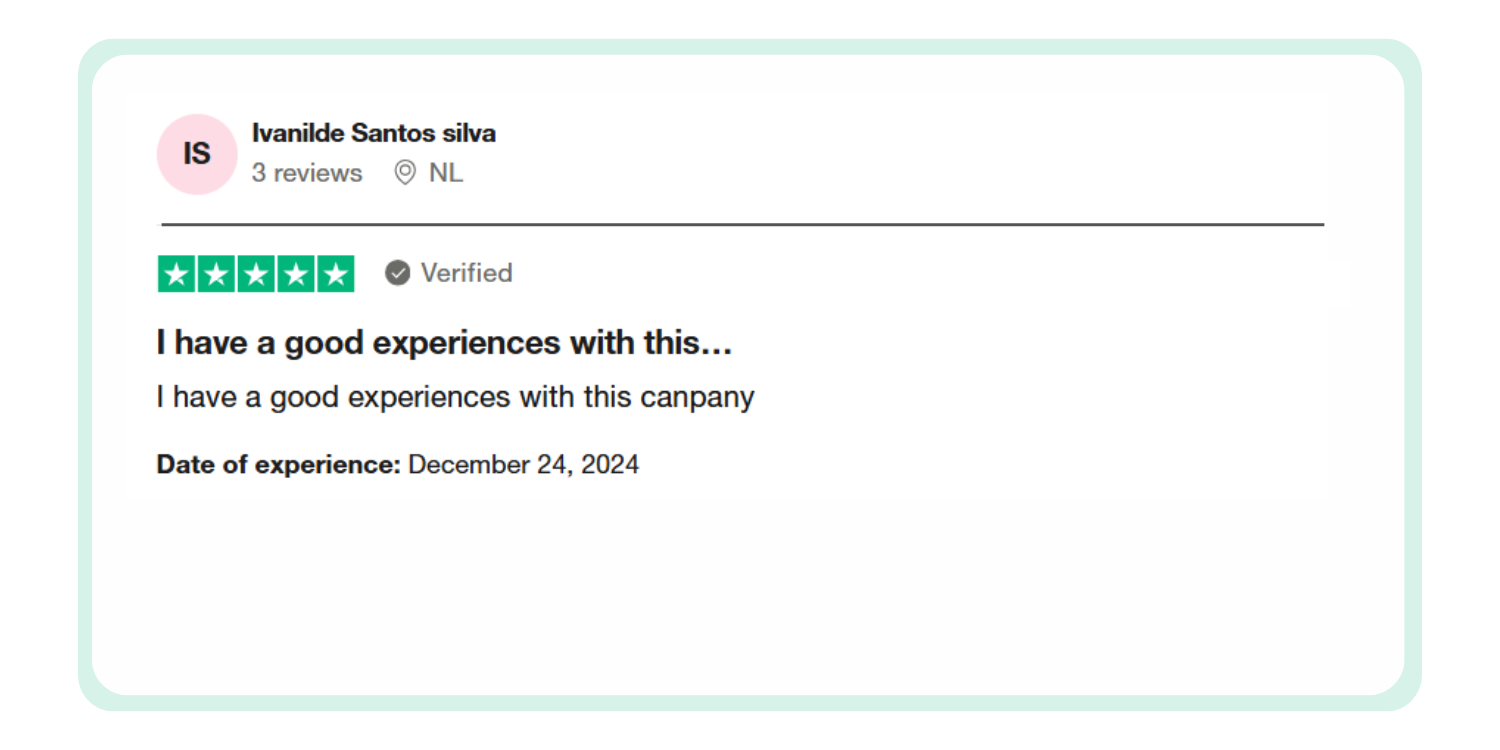This screenshot has height=750, width=1500.
Task: Select the fifth rating star
Action: (335, 274)
